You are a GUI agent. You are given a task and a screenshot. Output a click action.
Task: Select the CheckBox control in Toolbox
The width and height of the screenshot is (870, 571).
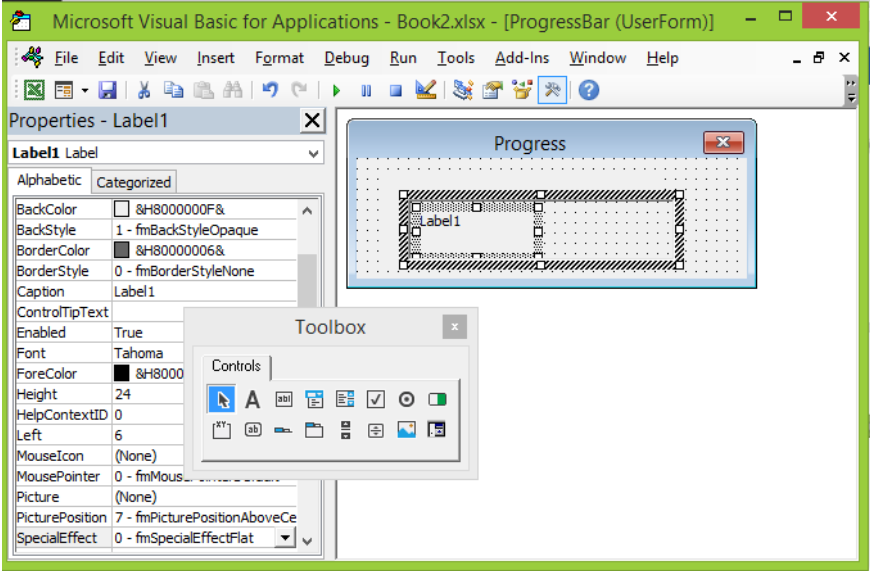(376, 399)
